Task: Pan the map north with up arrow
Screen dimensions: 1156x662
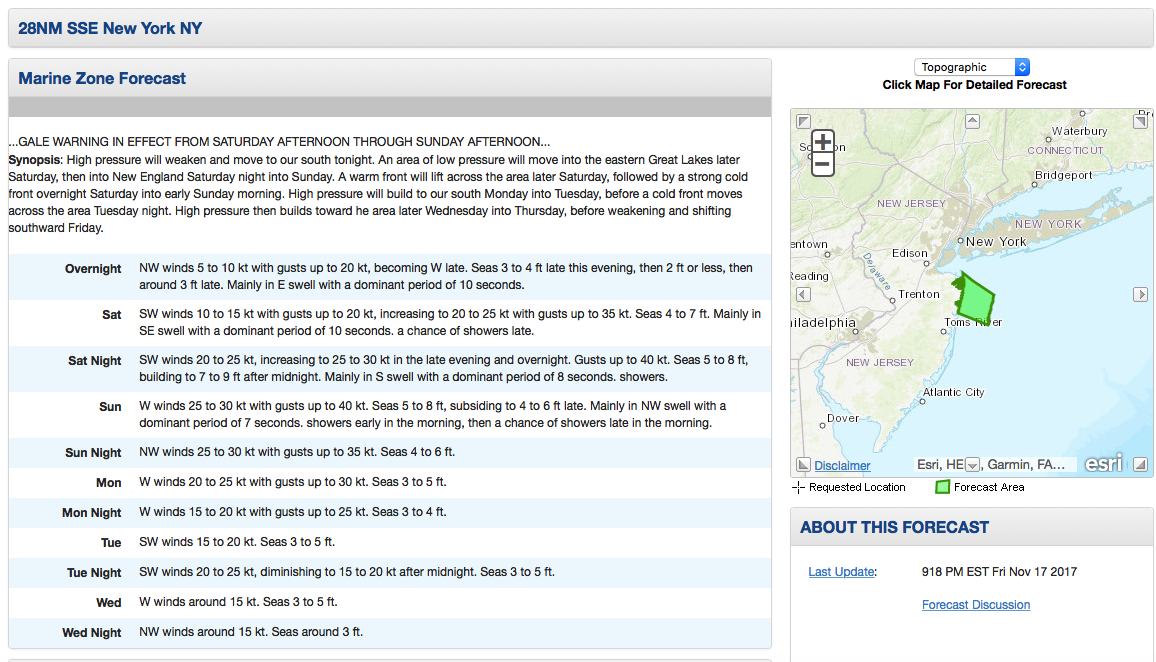Action: 971,122
